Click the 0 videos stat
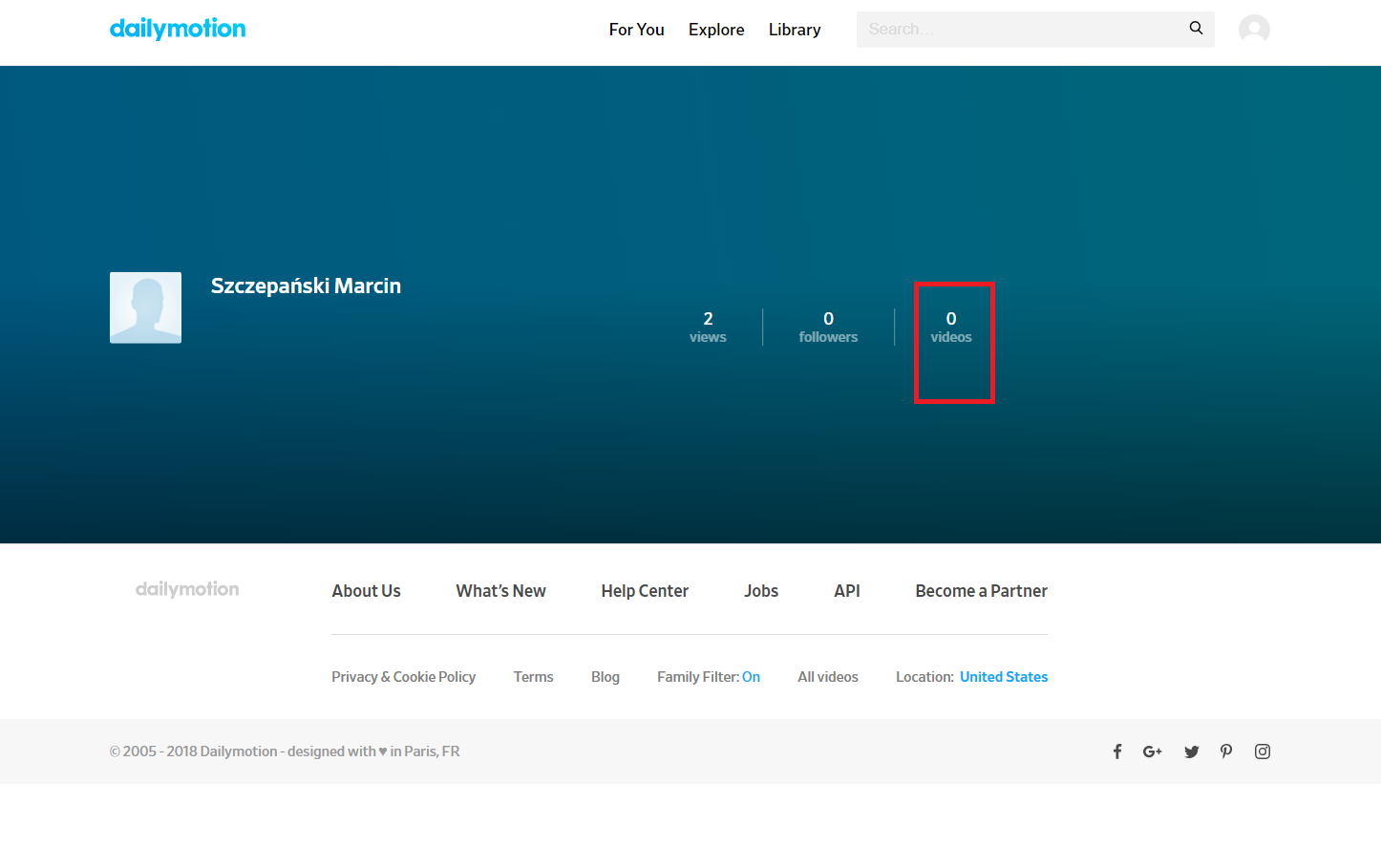1381x868 pixels. tap(951, 327)
